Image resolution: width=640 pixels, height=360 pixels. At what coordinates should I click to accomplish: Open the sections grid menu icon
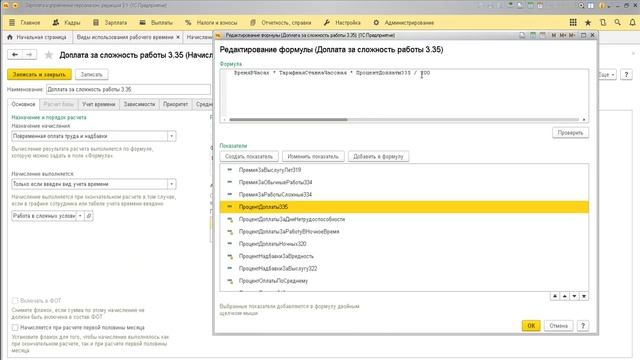point(573,22)
